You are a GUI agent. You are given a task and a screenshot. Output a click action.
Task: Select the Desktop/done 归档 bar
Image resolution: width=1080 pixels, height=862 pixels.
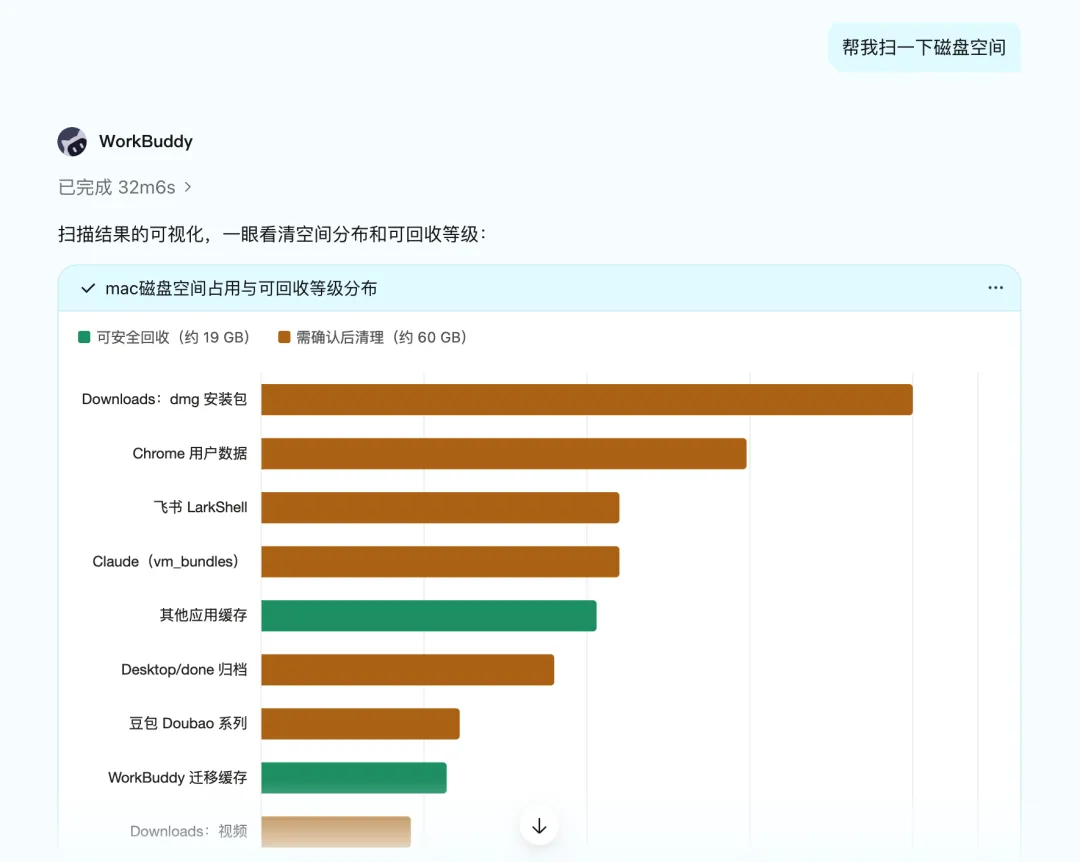click(408, 670)
